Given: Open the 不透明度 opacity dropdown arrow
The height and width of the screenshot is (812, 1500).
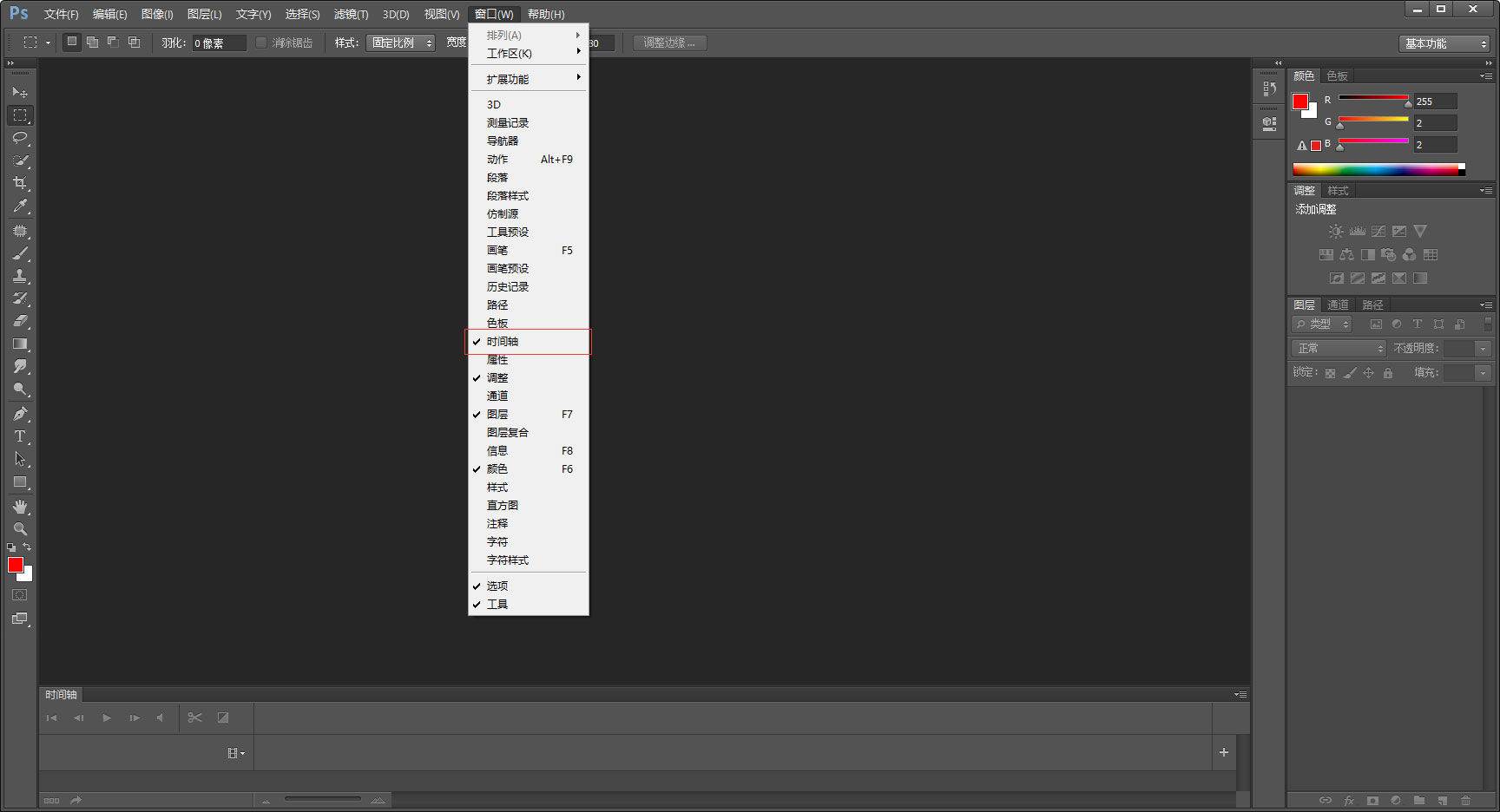Looking at the screenshot, I should click(1483, 348).
